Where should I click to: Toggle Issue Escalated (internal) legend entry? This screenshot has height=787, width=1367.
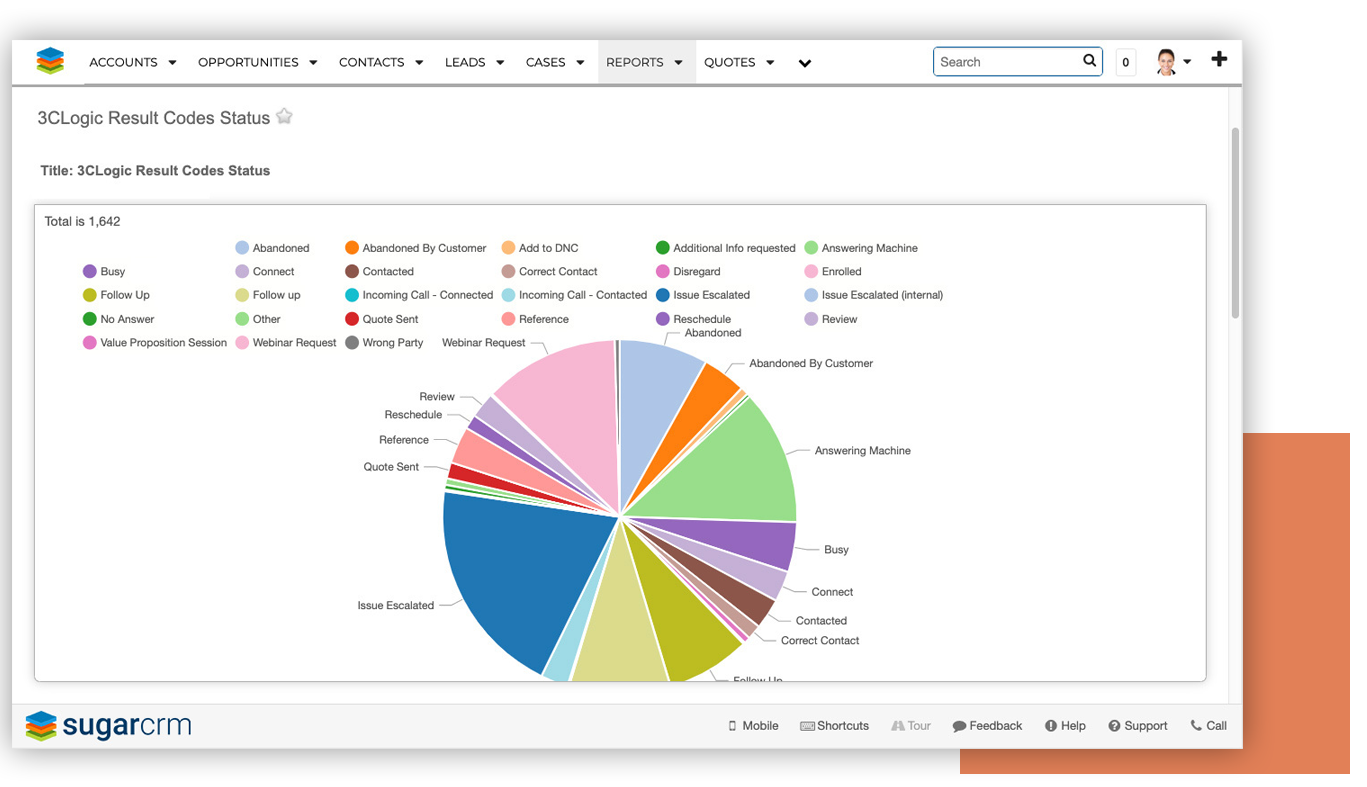[x=874, y=295]
